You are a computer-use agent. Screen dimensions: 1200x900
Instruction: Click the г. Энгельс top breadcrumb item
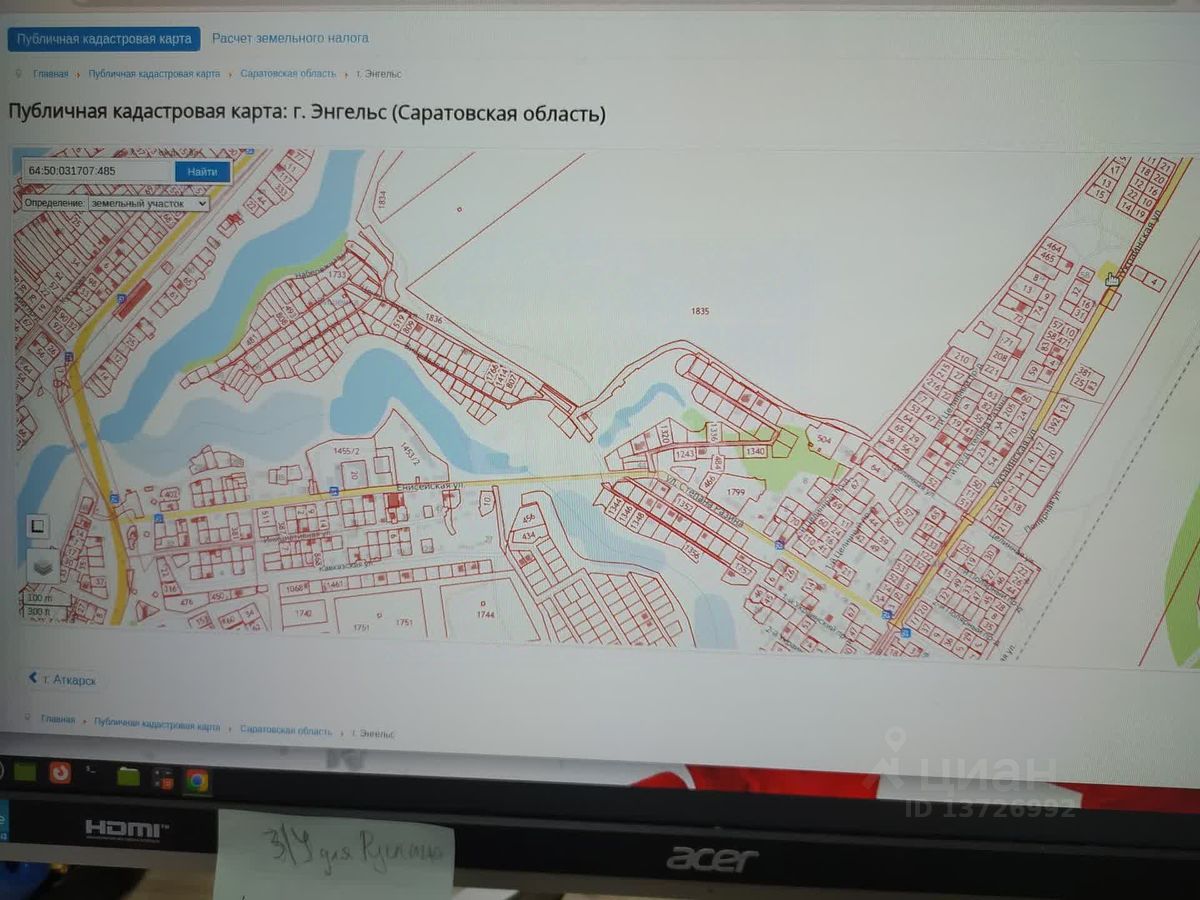click(x=379, y=74)
